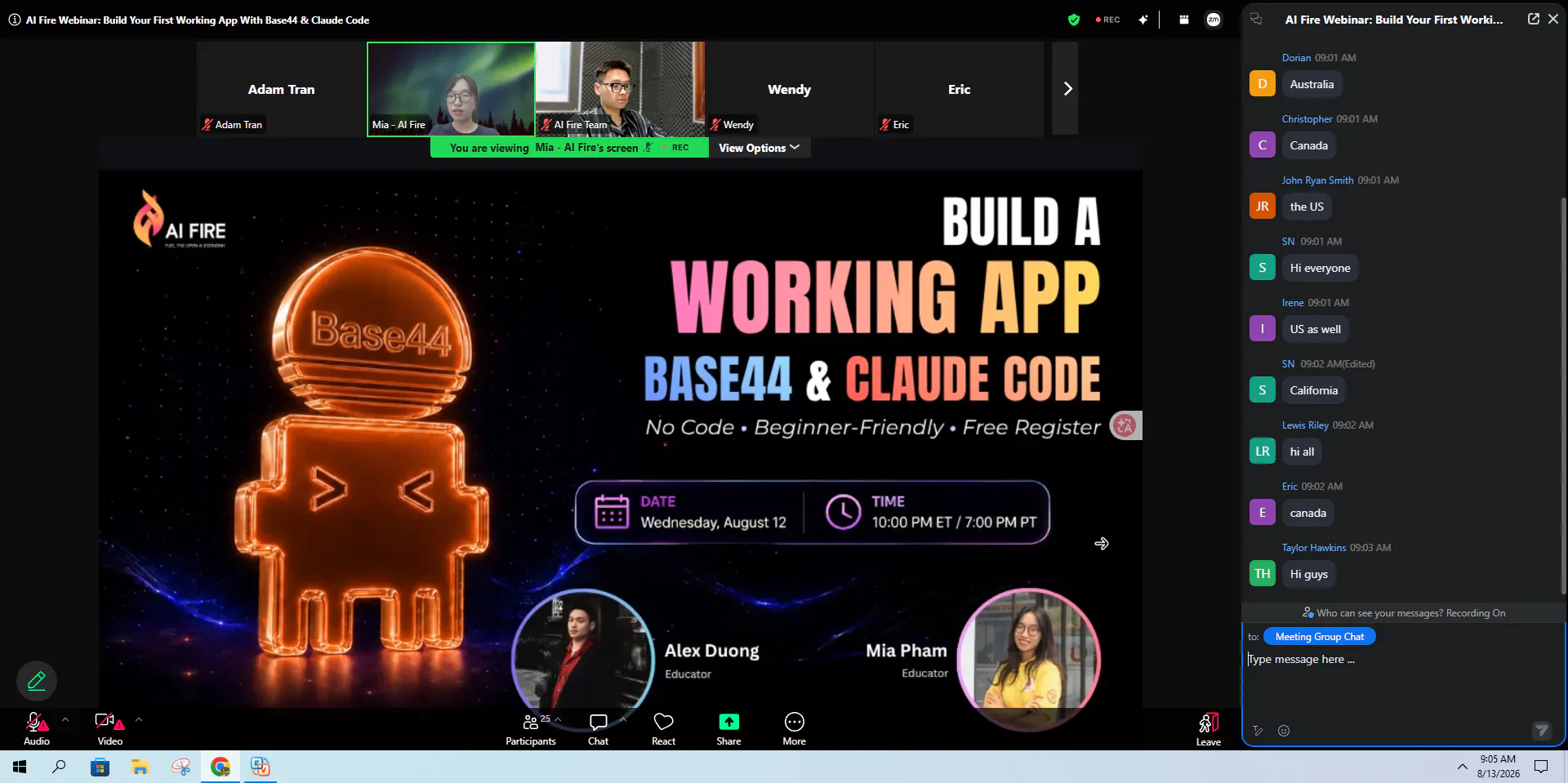
Task: Click sender name John Ryan Smith
Action: [1317, 180]
